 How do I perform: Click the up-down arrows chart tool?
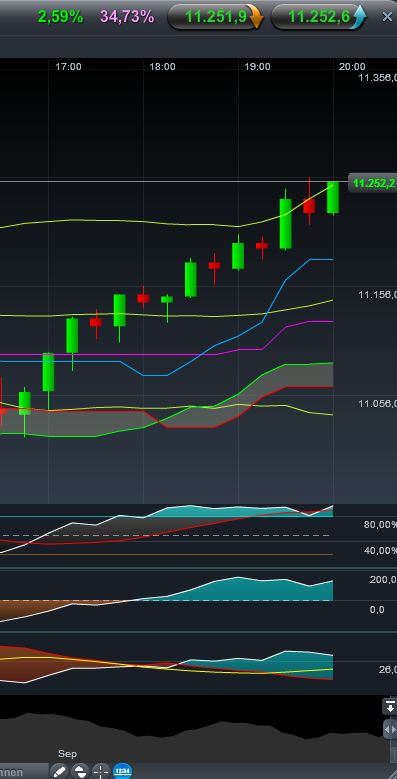click(x=80, y=771)
